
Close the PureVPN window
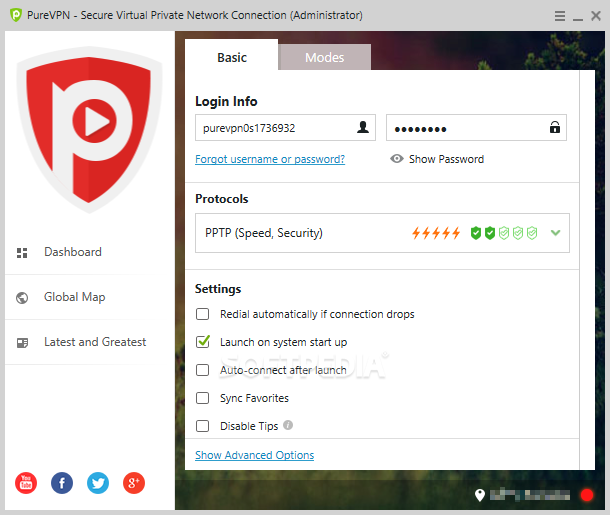pyautogui.click(x=596, y=16)
